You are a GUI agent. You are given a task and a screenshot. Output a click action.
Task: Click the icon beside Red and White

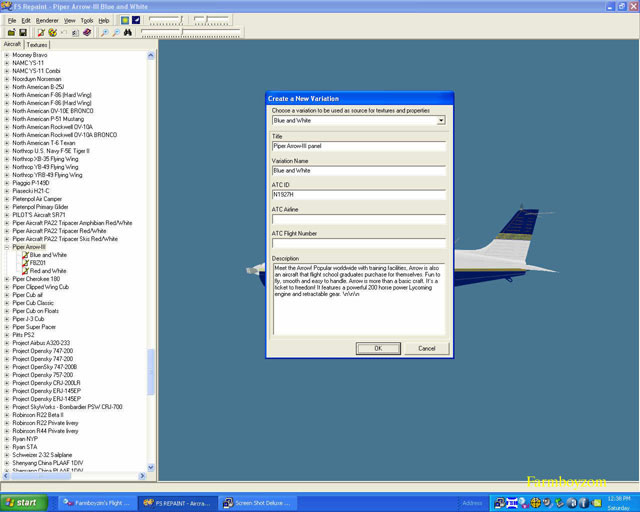[26, 271]
